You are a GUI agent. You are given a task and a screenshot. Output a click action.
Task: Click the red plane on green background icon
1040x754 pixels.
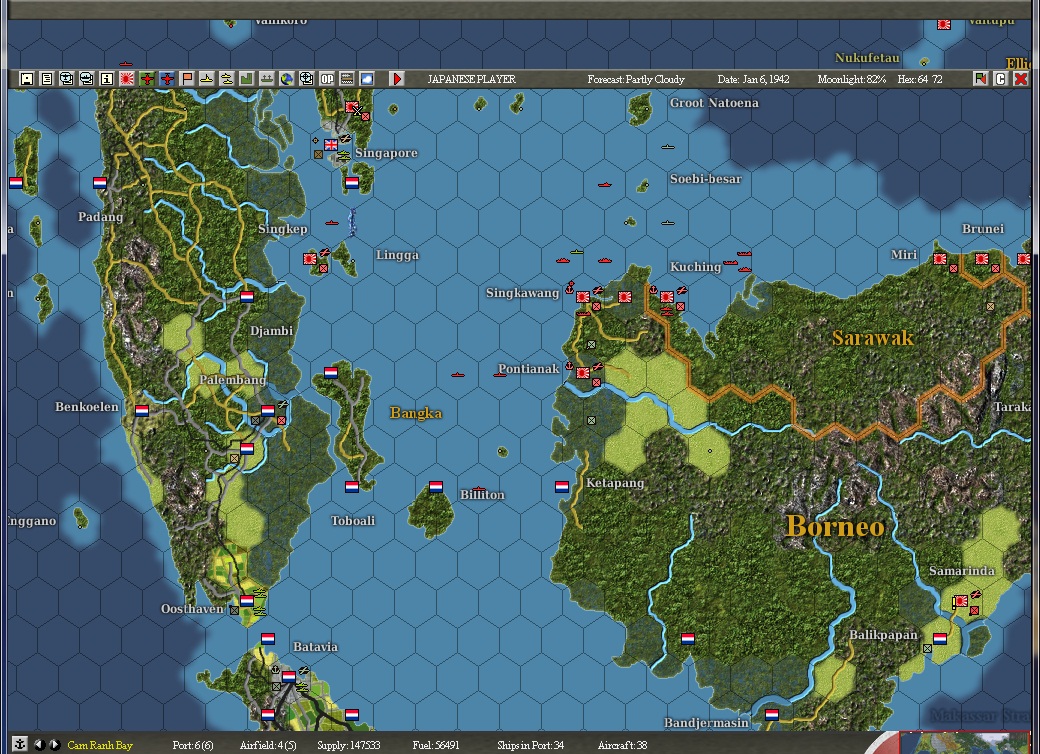tap(147, 79)
